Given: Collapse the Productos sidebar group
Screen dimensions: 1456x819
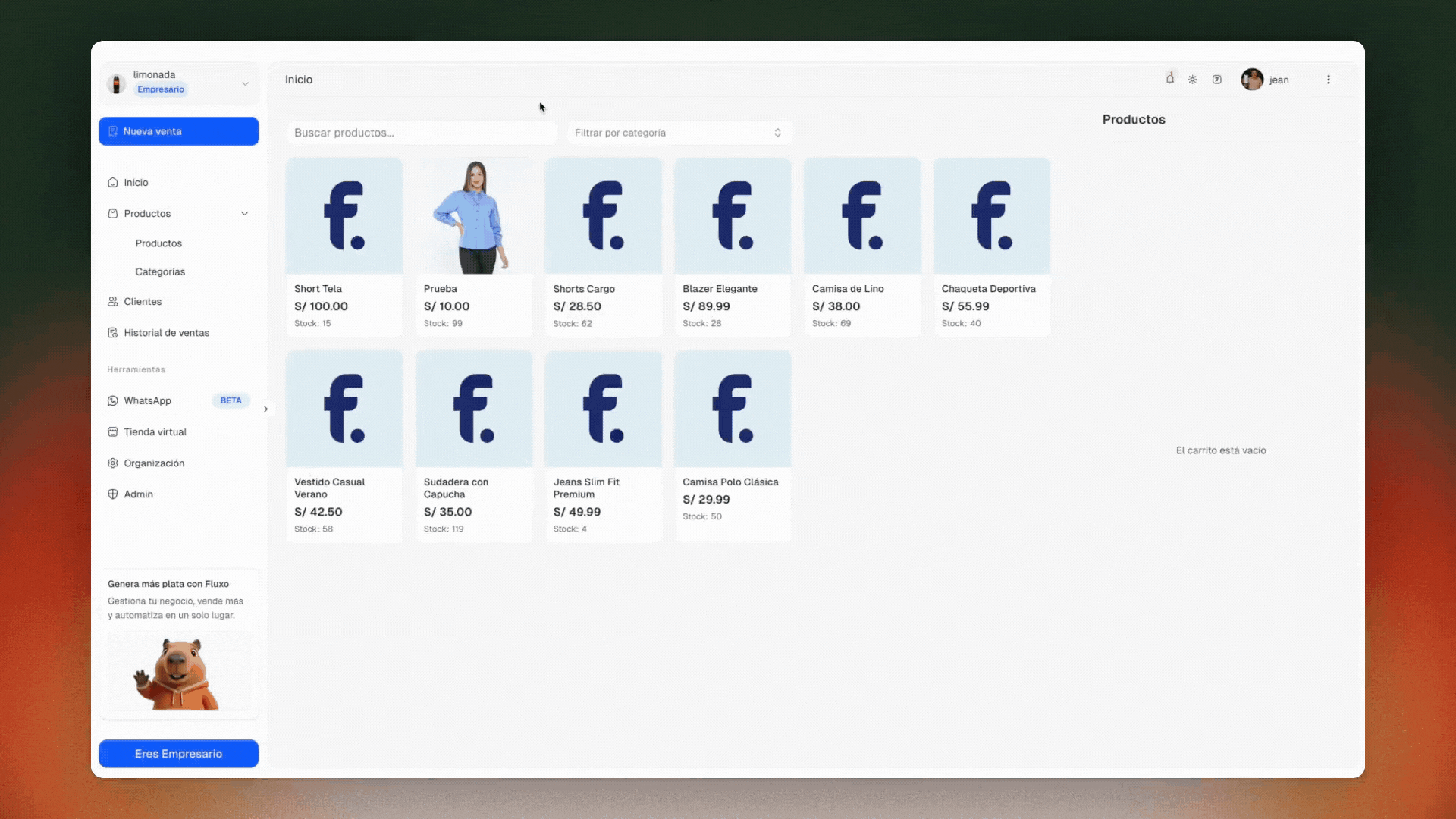Looking at the screenshot, I should click(x=244, y=214).
